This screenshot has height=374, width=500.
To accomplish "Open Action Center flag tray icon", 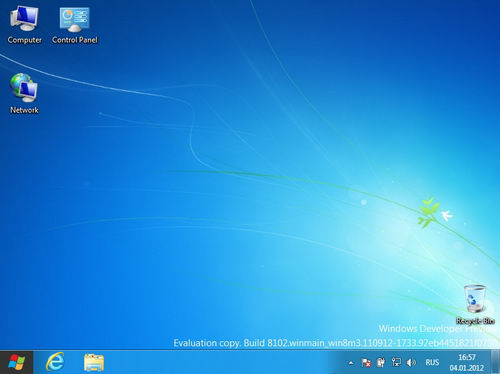I will 366,362.
